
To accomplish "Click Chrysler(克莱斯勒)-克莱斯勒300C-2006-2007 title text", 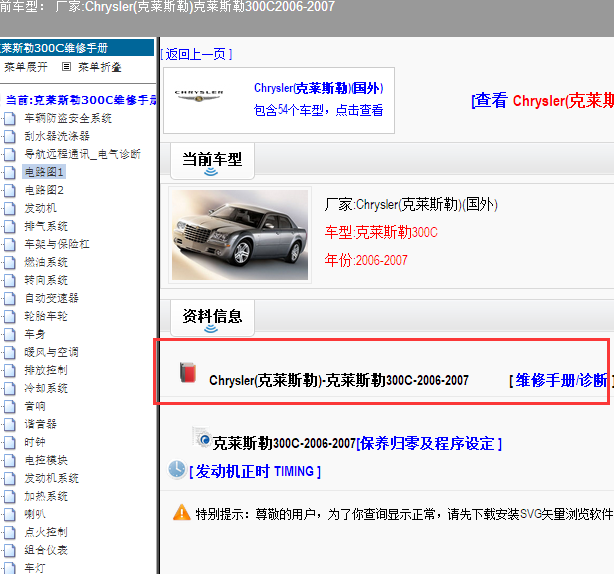I will [339, 381].
